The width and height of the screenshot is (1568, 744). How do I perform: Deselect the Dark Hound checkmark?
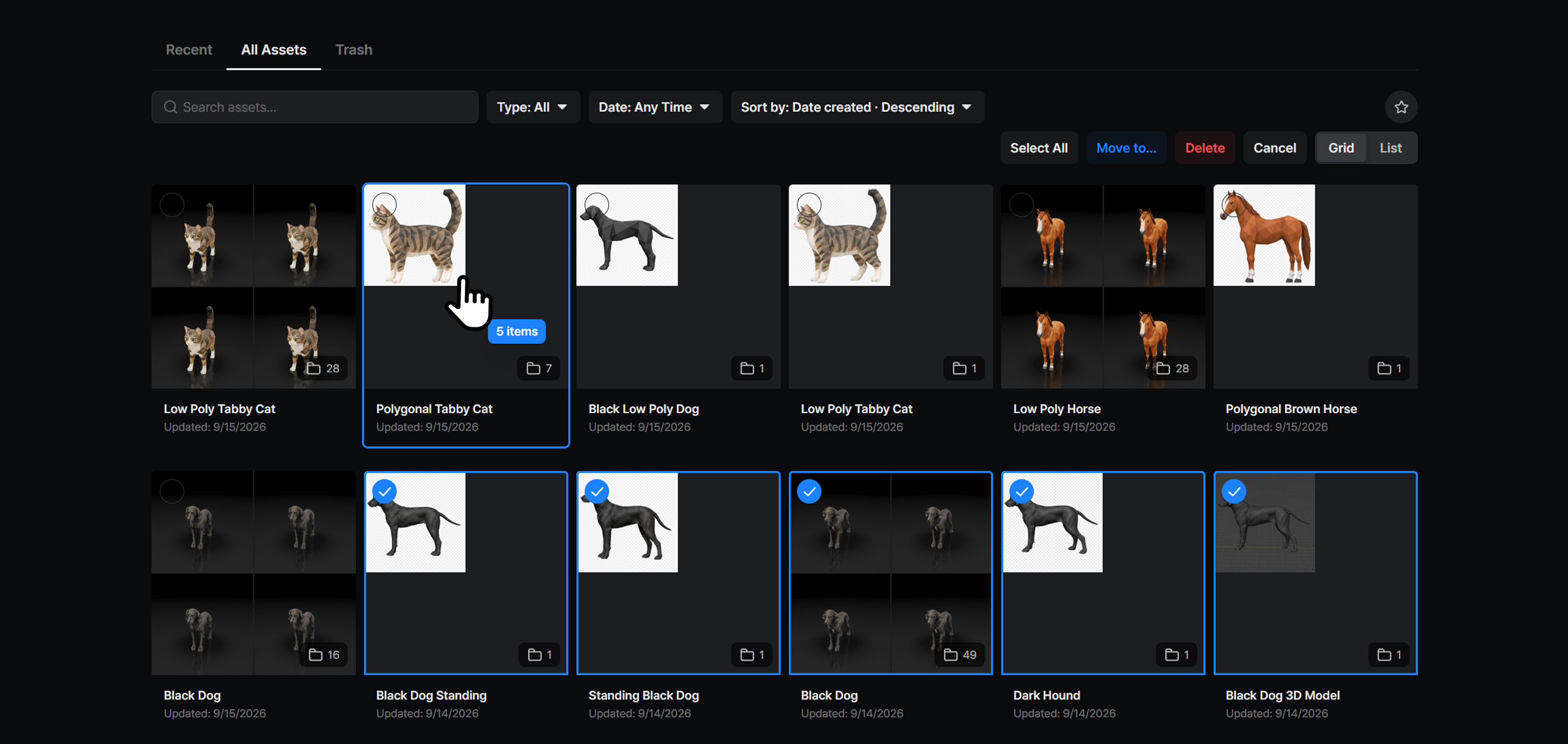pyautogui.click(x=1021, y=492)
